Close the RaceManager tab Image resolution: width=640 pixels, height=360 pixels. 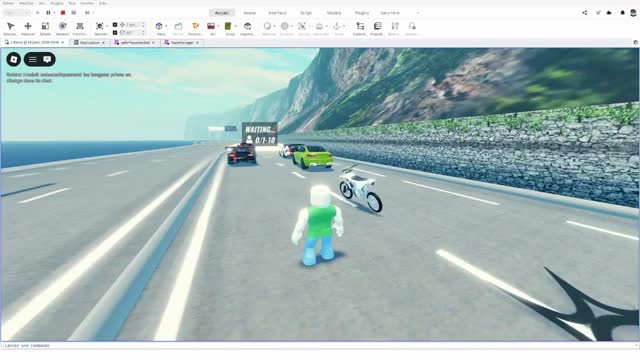(198, 42)
